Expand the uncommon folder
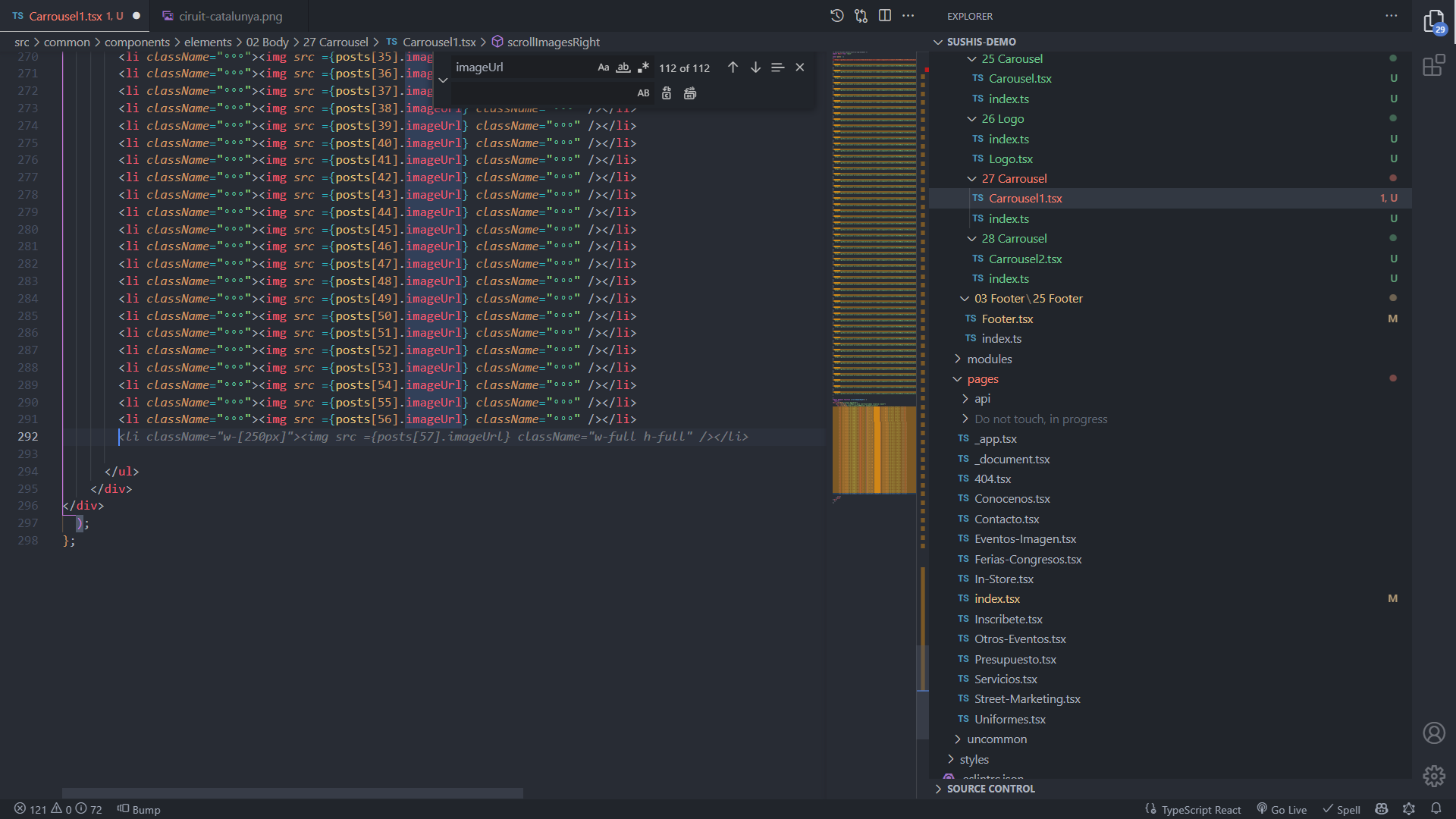 (957, 739)
